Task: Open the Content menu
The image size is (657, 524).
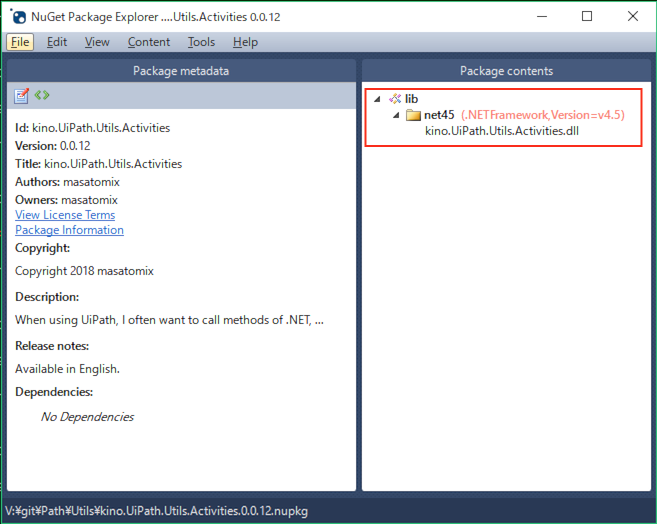Action: [x=149, y=42]
